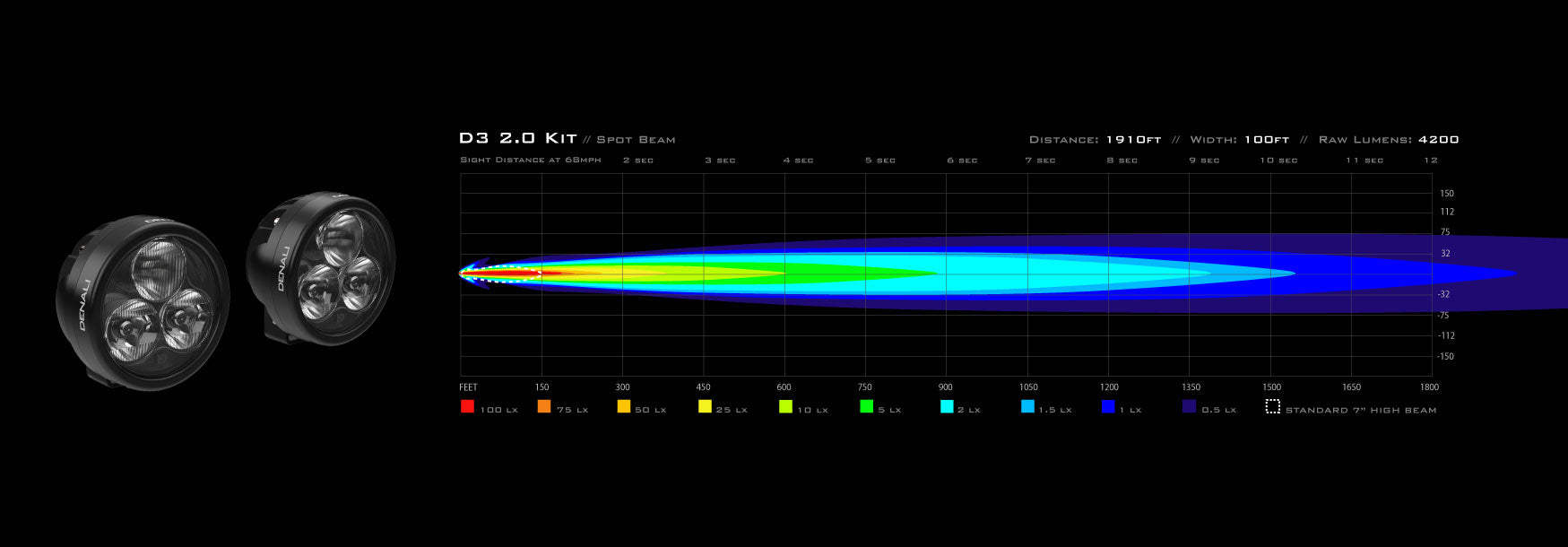
Task: Click the 900 feet distance label
Action: tap(946, 387)
